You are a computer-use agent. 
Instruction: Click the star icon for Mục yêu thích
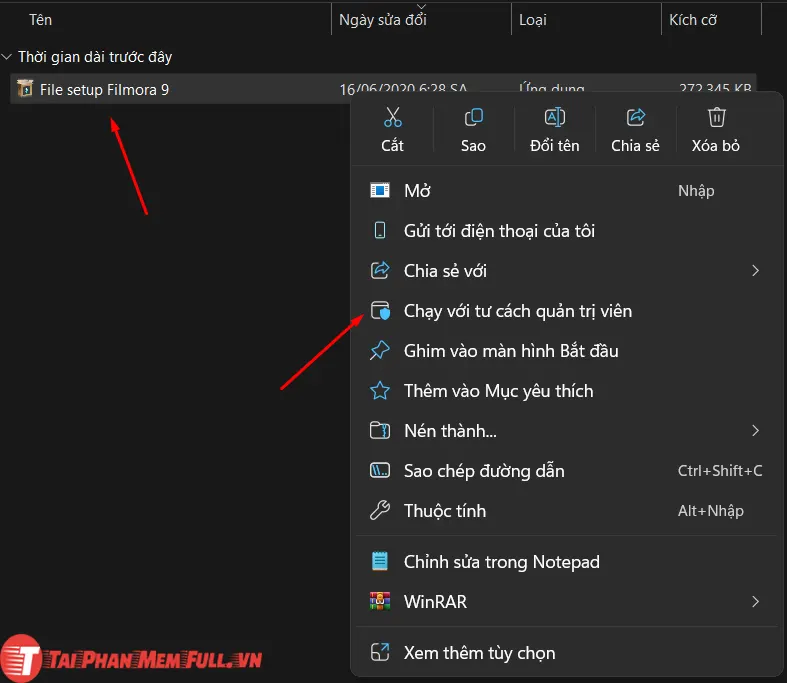tap(380, 390)
